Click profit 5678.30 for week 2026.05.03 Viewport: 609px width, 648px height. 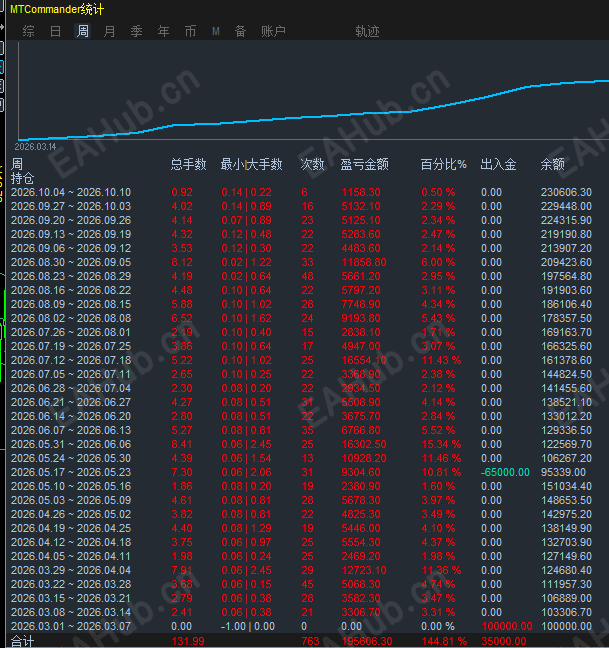point(361,500)
